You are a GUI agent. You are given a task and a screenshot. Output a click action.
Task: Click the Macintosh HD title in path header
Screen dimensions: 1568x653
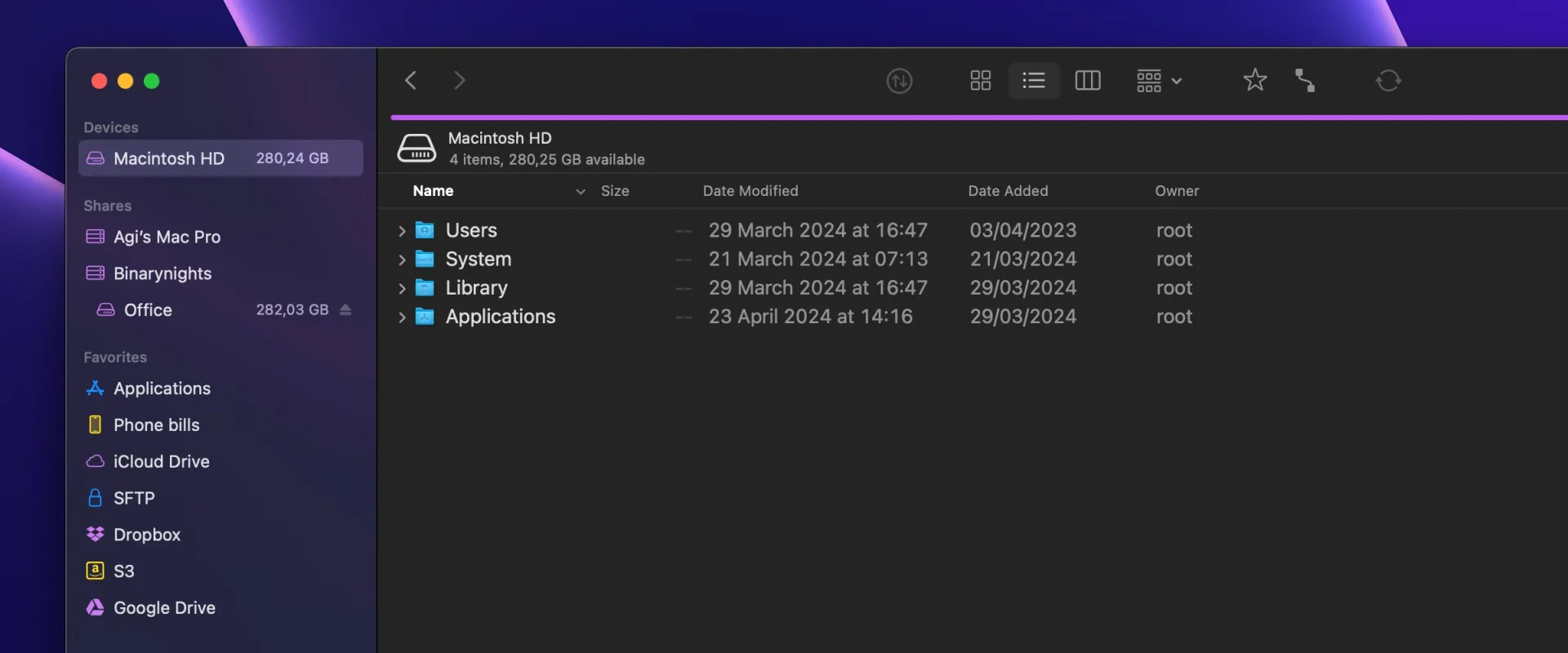500,138
